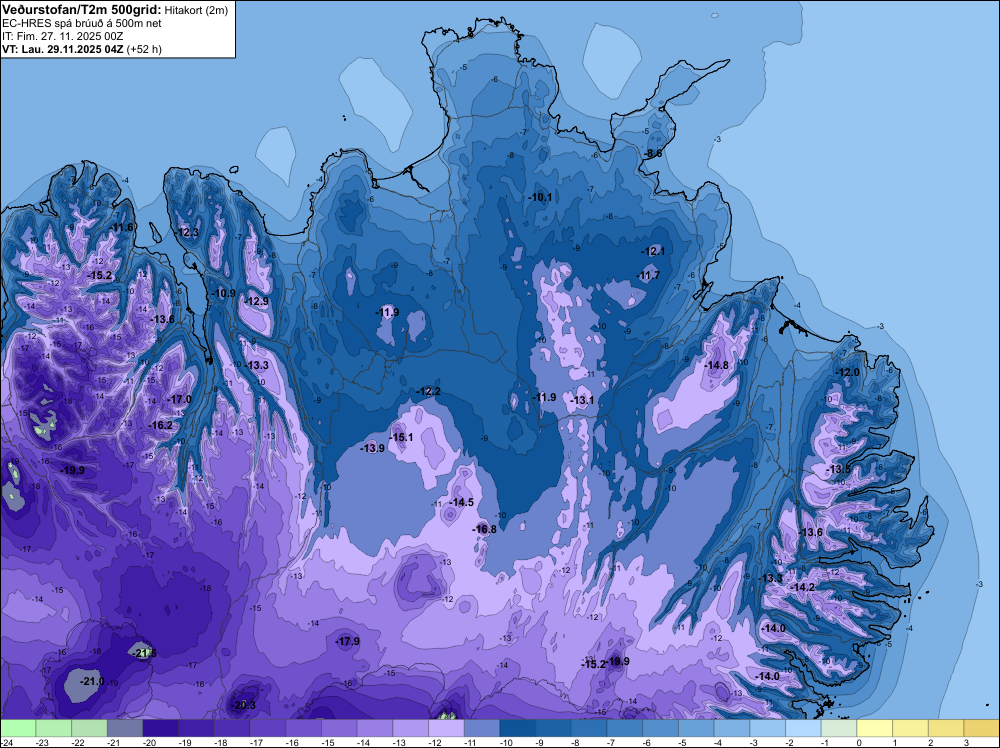Image resolution: width=1000 pixels, height=748 pixels.
Task: Click the -14.5 temperature reading
Action: pyautogui.click(x=462, y=502)
